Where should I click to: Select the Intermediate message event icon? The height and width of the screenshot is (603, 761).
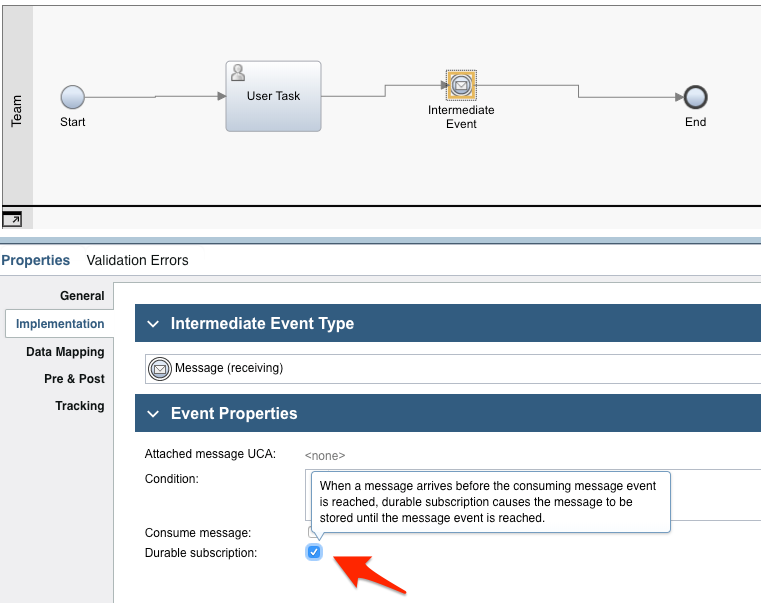[x=461, y=86]
